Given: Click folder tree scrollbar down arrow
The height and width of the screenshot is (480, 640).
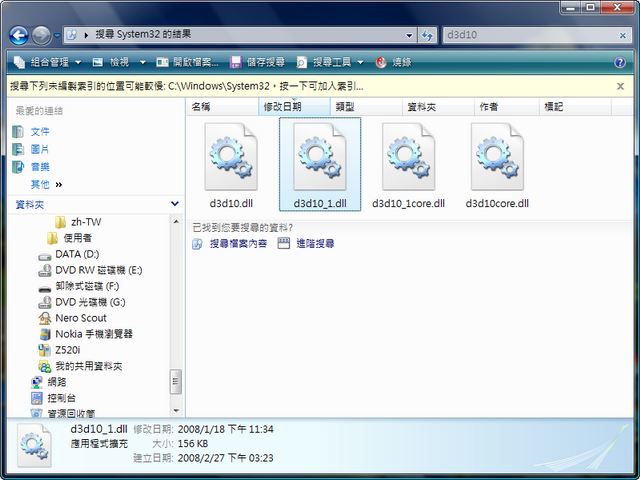Looking at the screenshot, I should (x=176, y=411).
